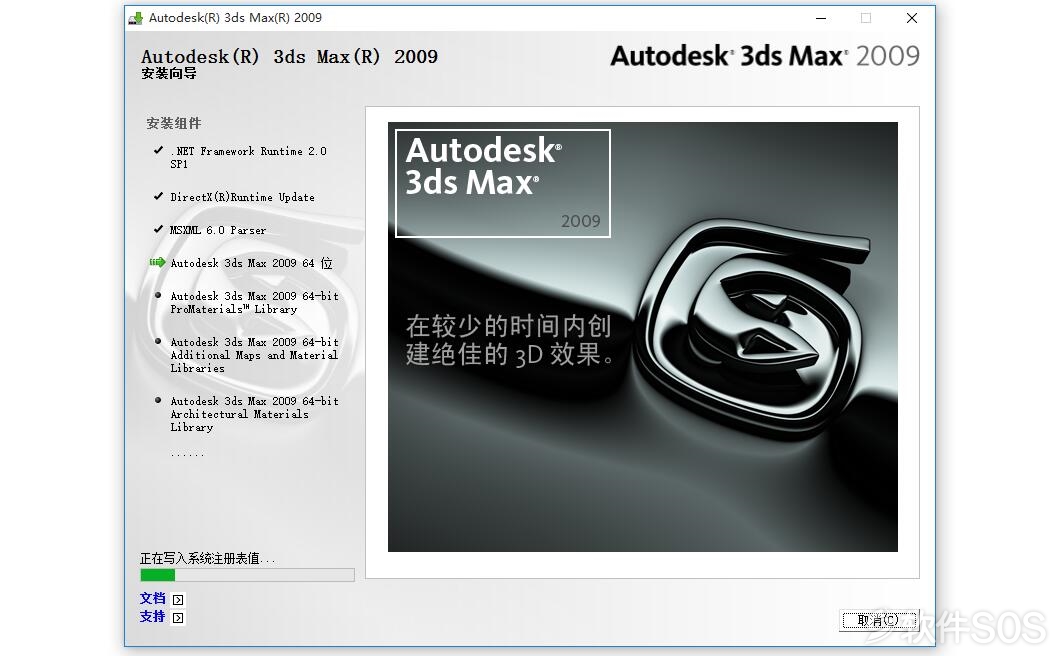Select the 'DirectX(R)Runtime Update' component
Viewport: 1062px width, 656px height.
click(x=242, y=197)
